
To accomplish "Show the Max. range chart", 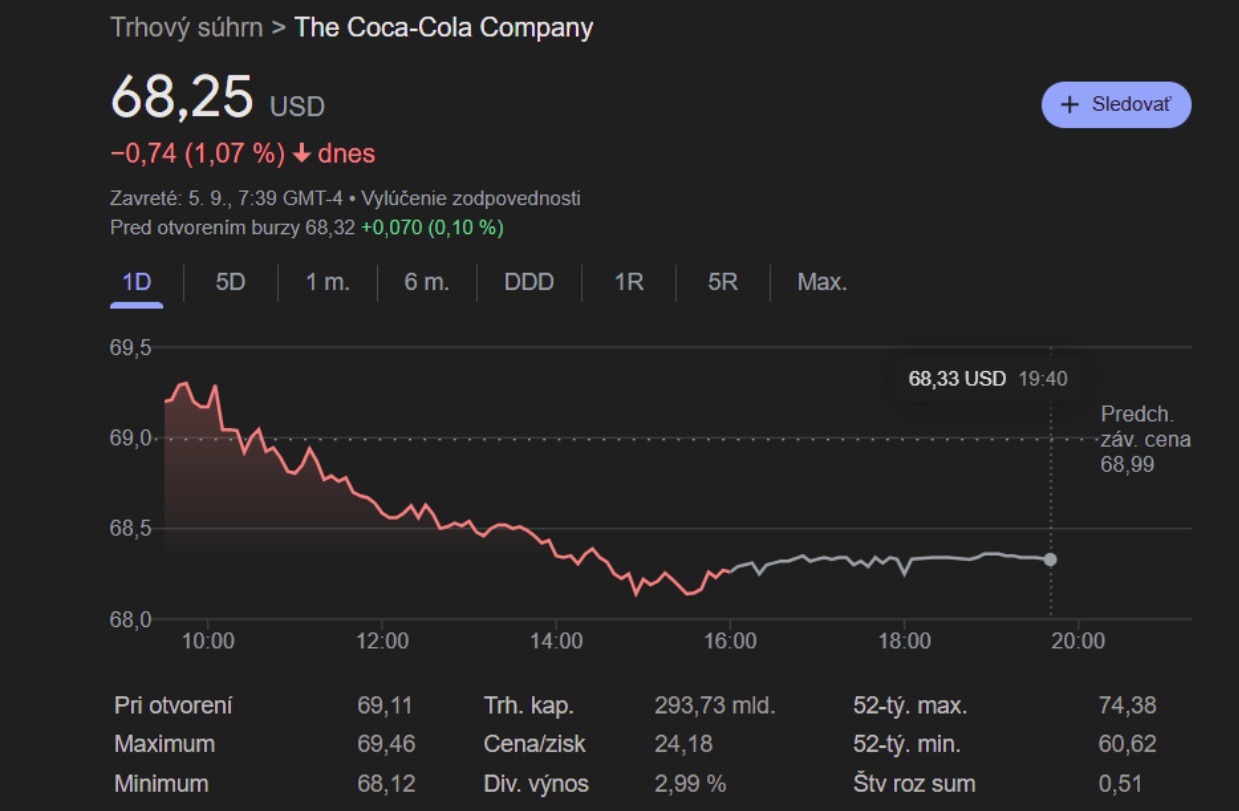I will [x=821, y=282].
